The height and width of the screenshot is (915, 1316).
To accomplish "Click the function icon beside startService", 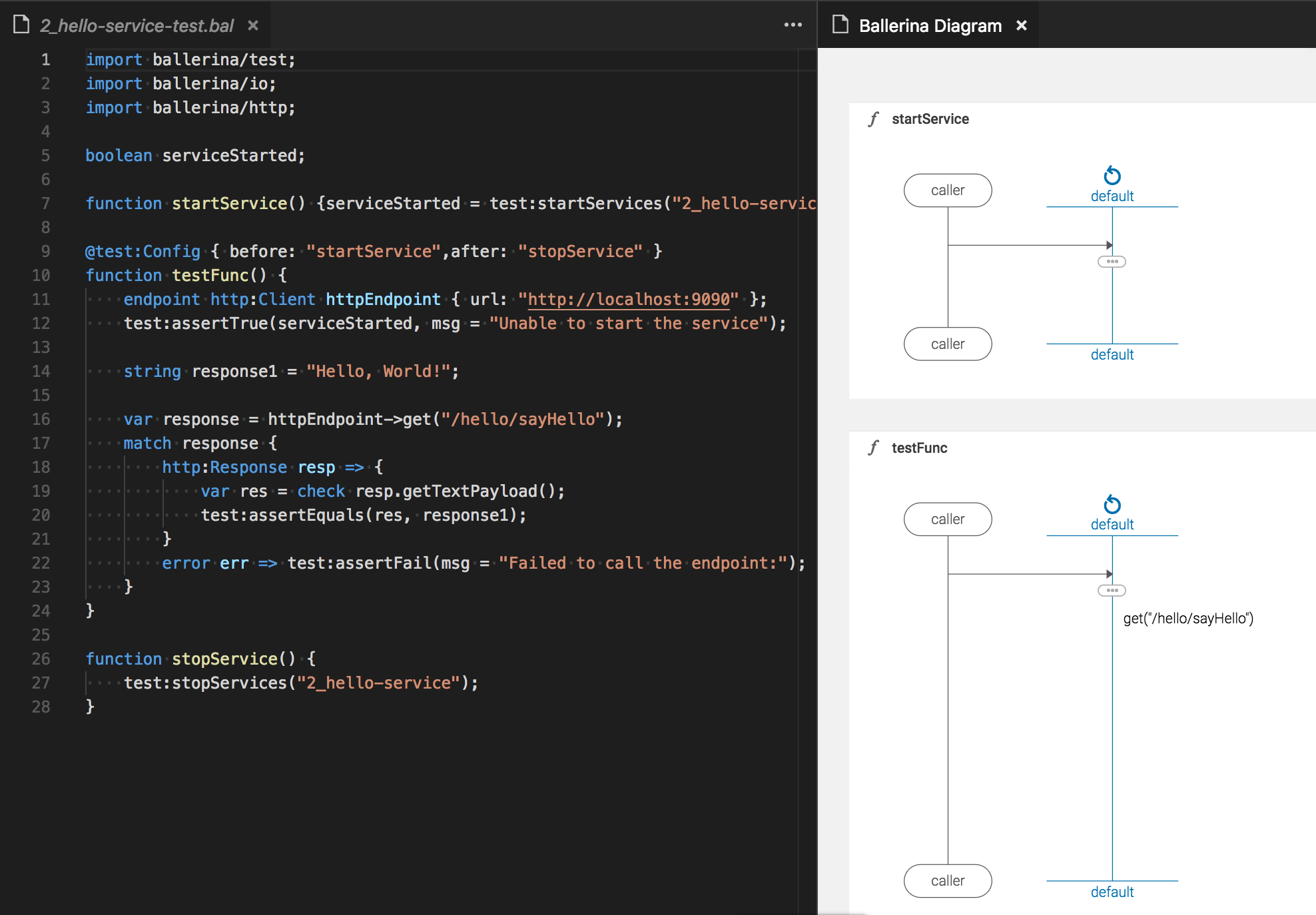I will tap(873, 119).
